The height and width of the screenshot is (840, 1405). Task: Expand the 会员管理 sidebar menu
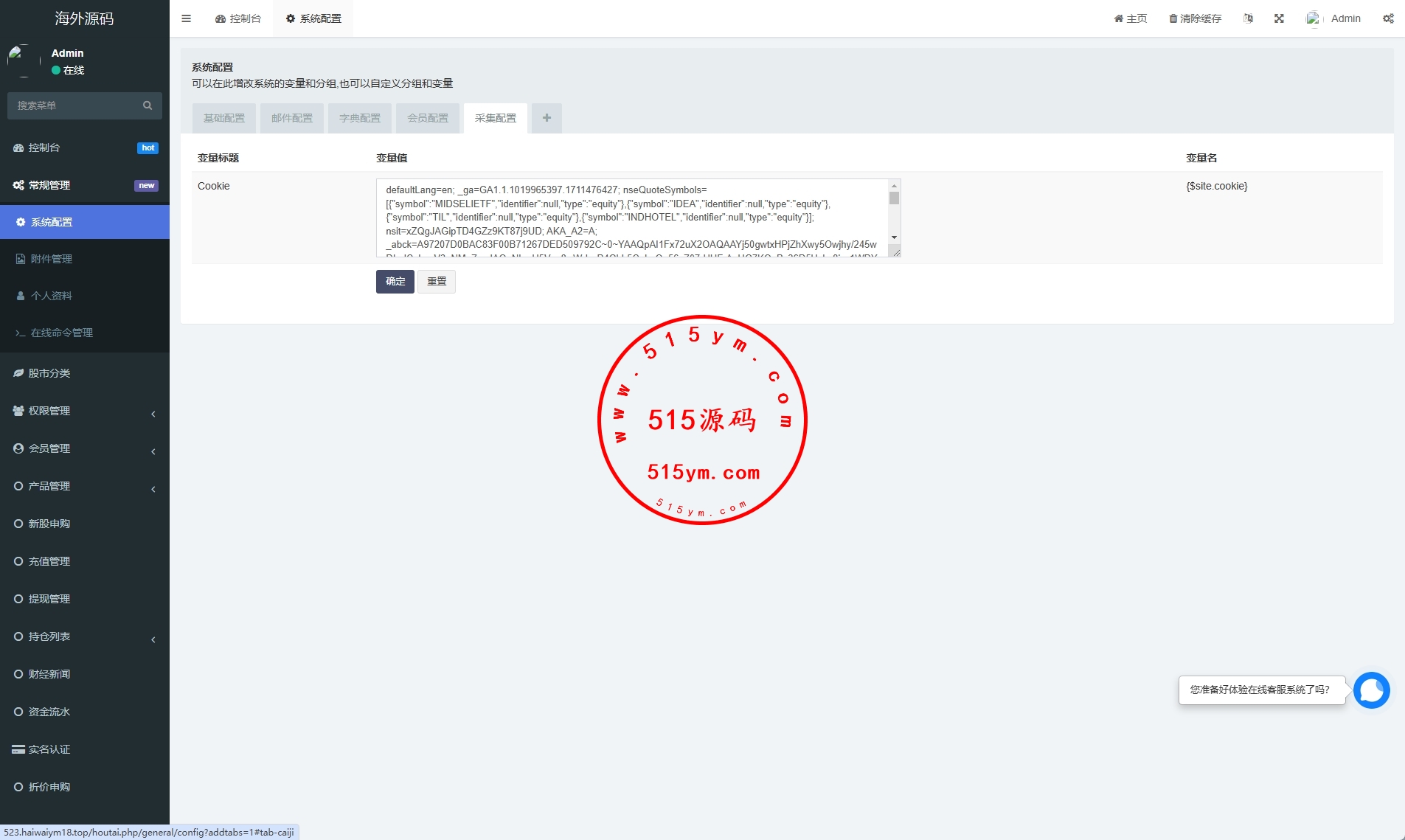pyautogui.click(x=85, y=448)
